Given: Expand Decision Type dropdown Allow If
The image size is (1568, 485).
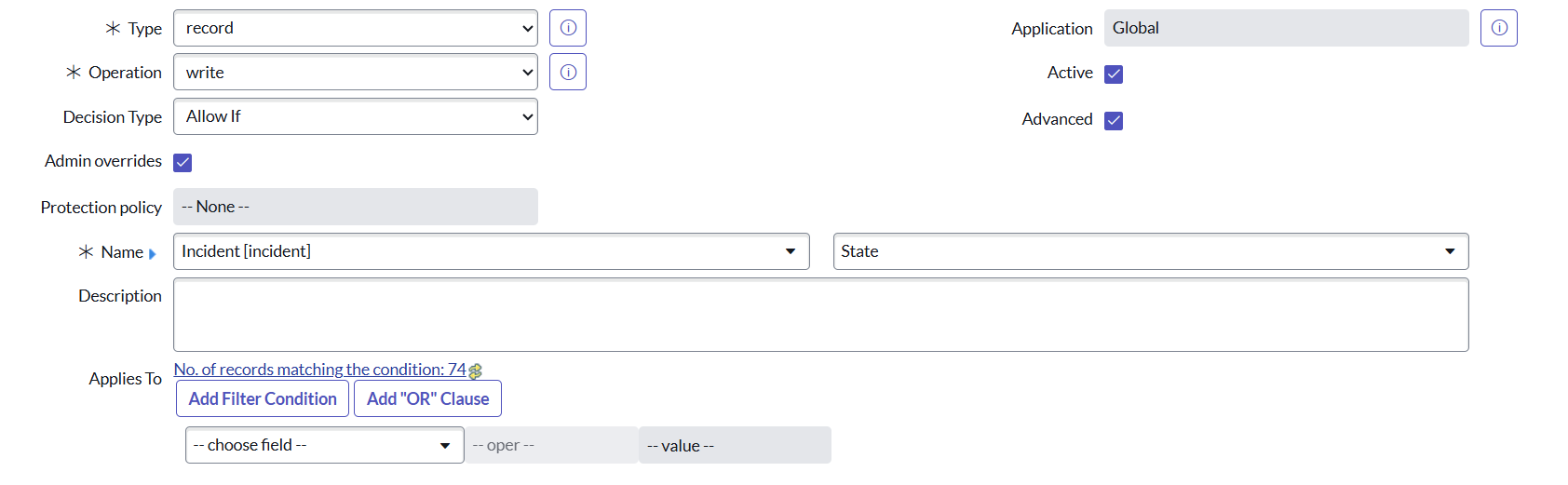Looking at the screenshot, I should pos(355,116).
